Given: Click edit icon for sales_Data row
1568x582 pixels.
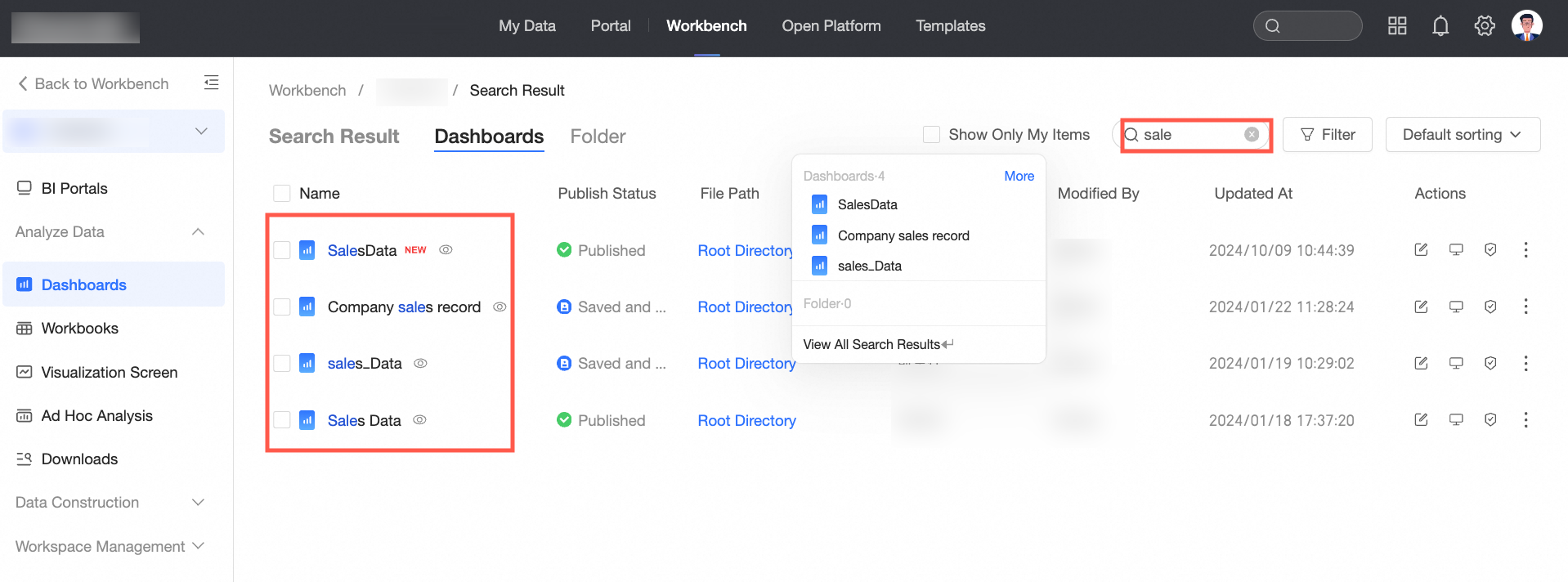Looking at the screenshot, I should pyautogui.click(x=1421, y=363).
